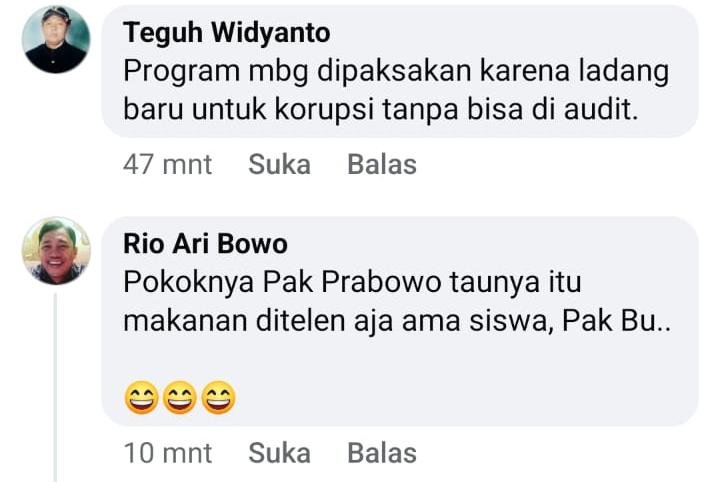Open Teguh Widyanto's name link

(227, 33)
